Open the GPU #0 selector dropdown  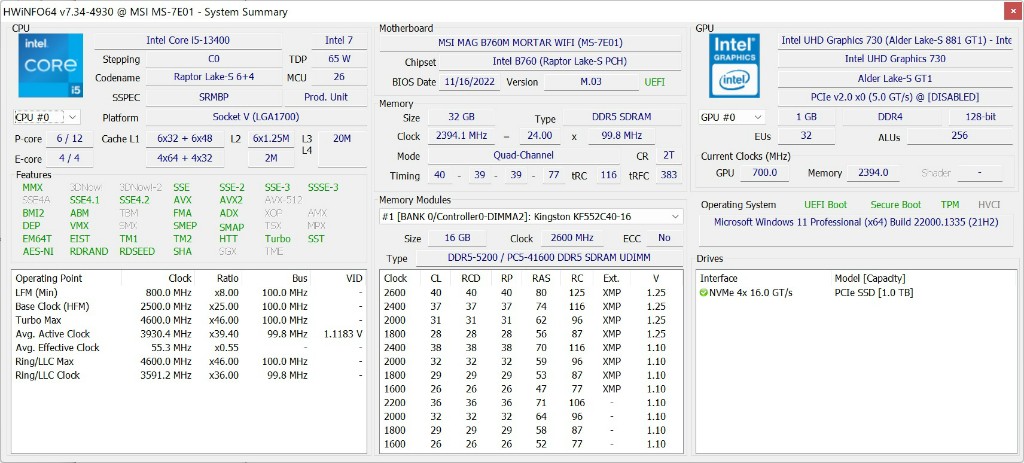[x=732, y=117]
